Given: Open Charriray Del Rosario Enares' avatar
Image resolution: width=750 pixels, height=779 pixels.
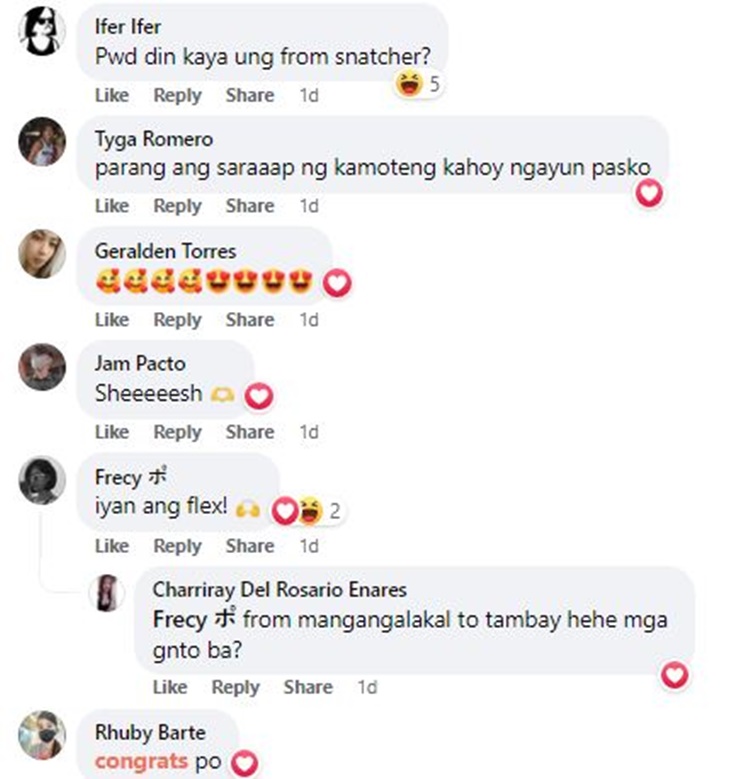Looking at the screenshot, I should [x=107, y=593].
